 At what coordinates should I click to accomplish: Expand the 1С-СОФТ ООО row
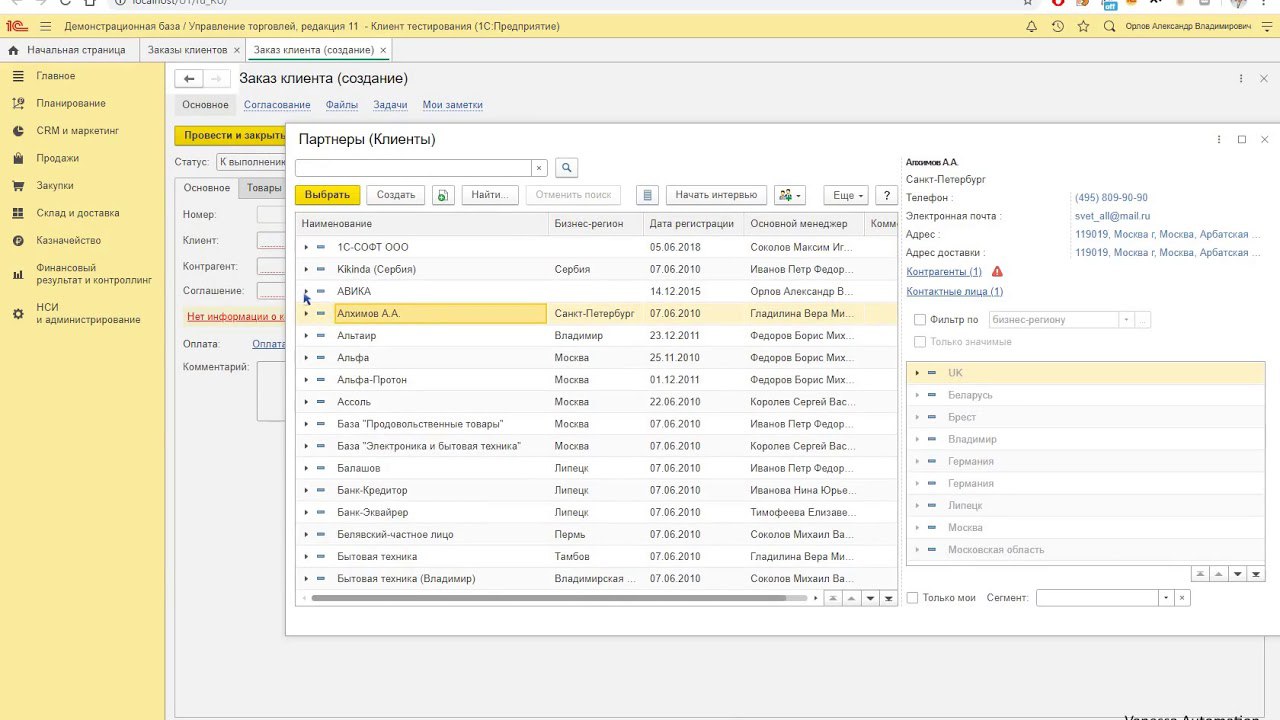pos(306,247)
